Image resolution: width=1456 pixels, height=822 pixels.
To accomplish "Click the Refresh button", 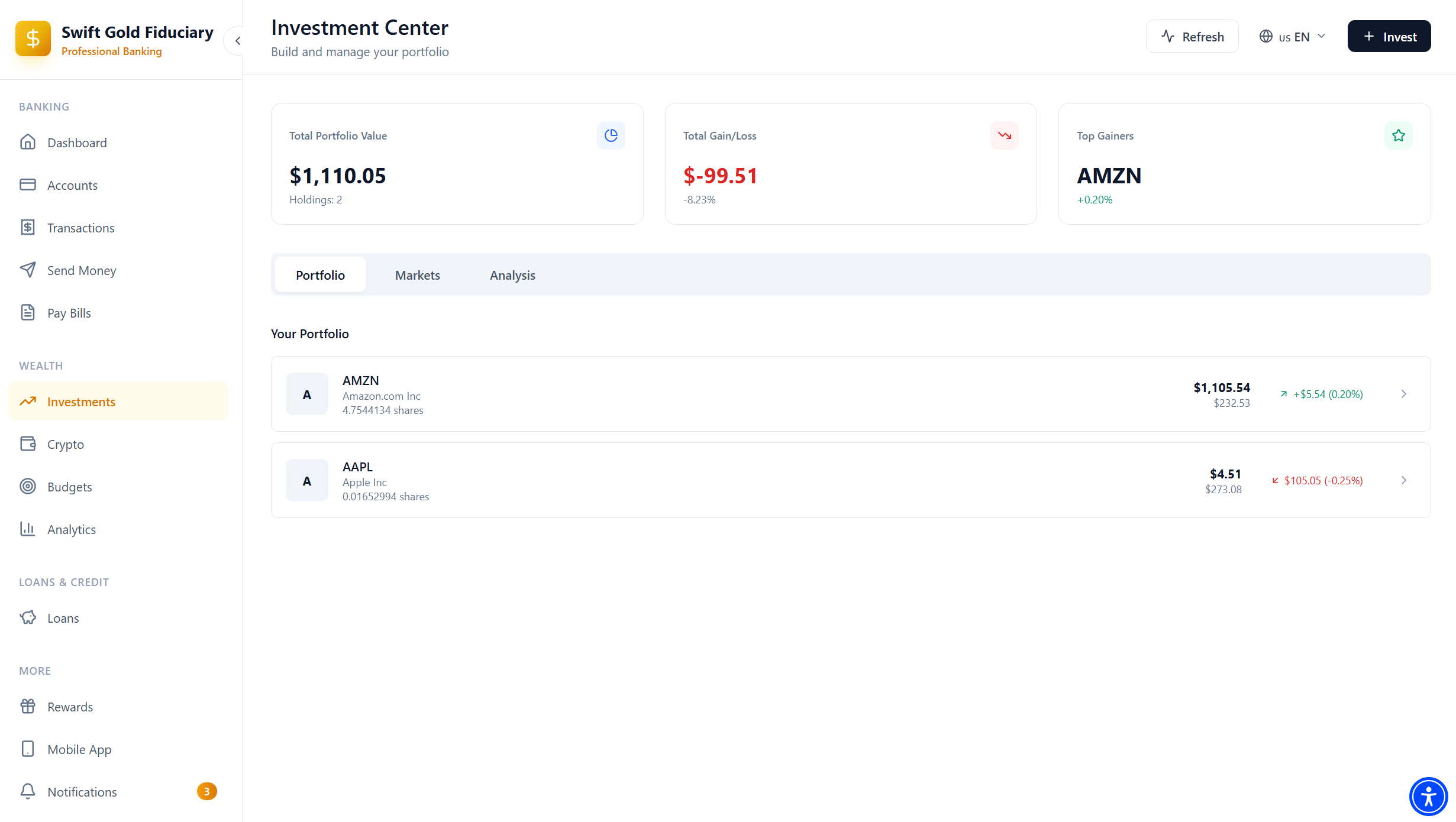I will point(1192,37).
